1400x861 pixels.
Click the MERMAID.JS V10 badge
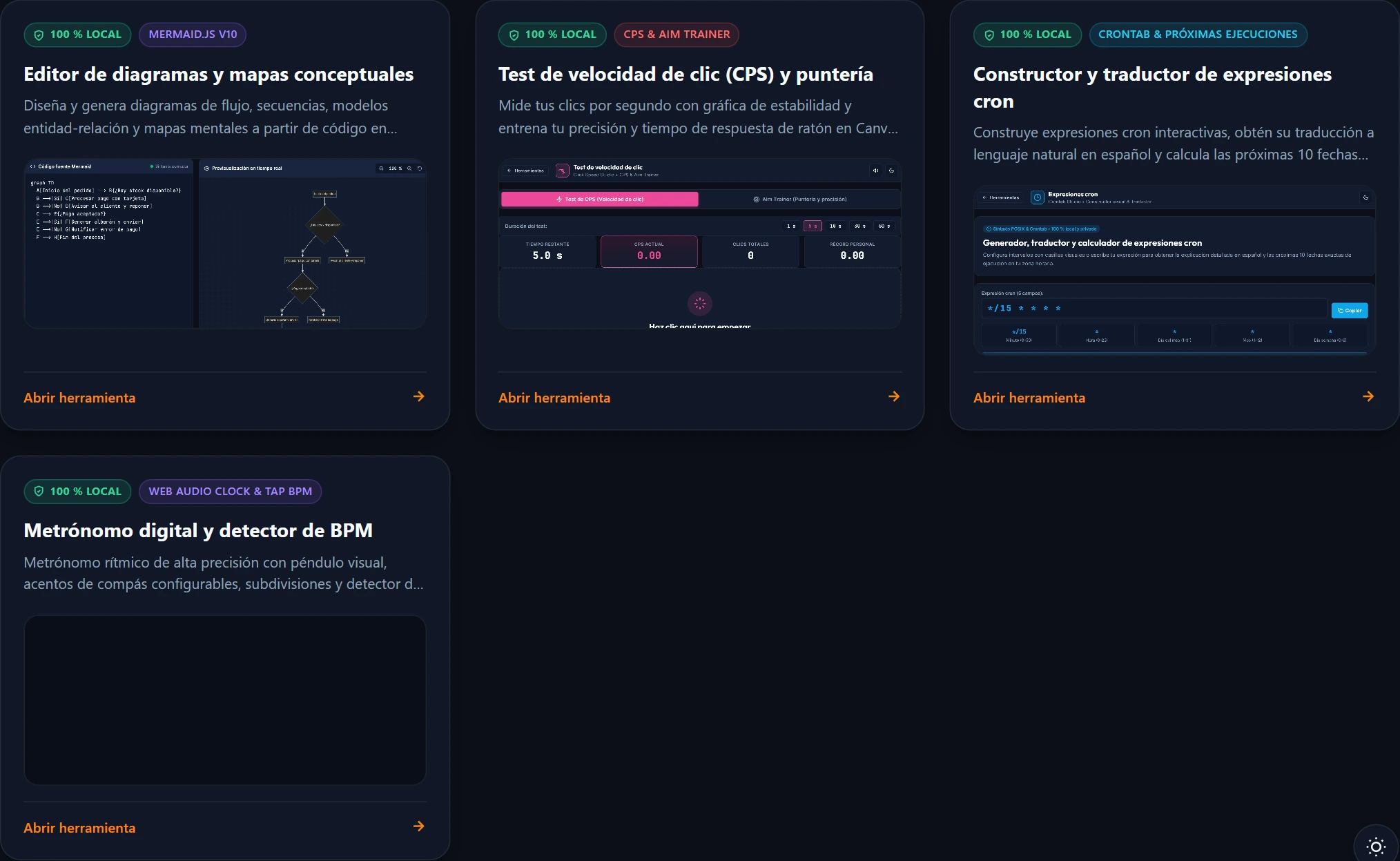193,35
